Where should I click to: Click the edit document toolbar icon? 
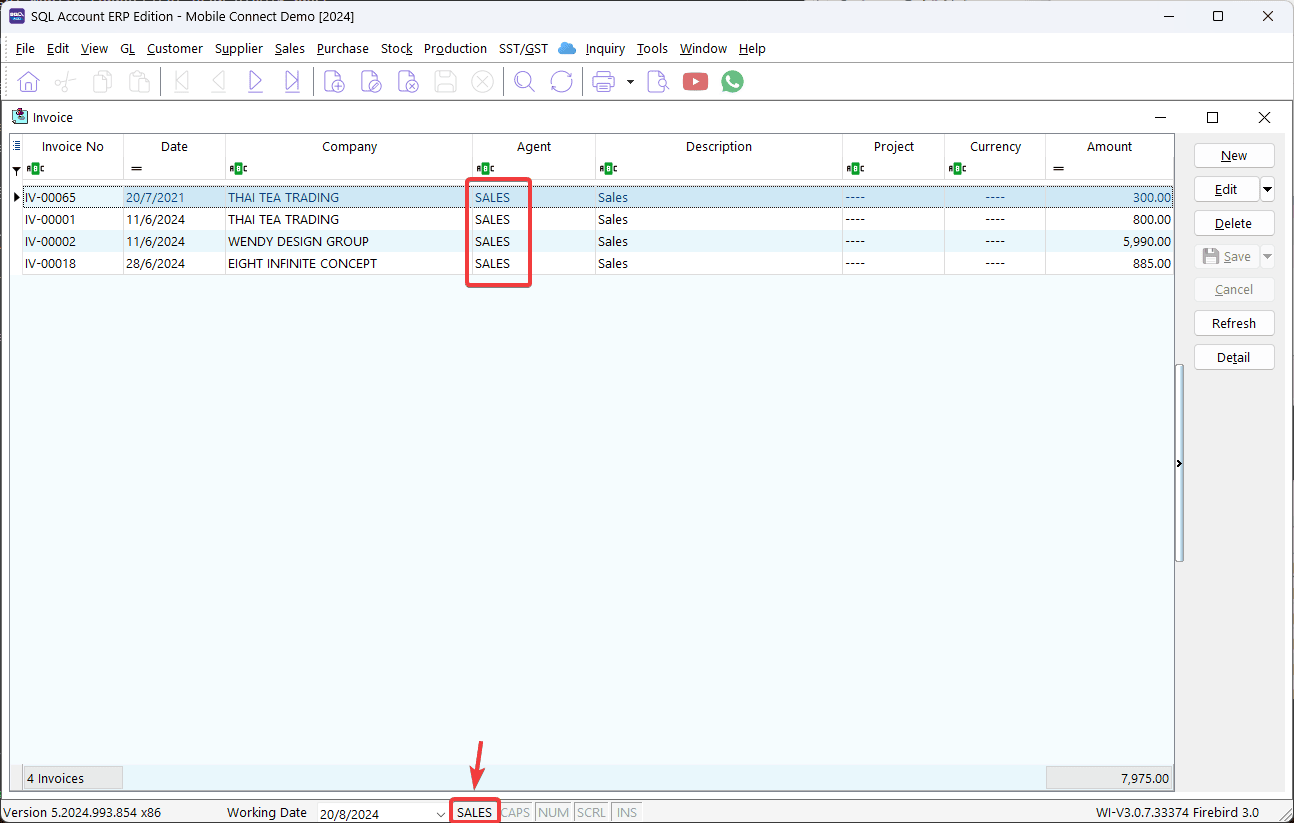click(x=371, y=82)
